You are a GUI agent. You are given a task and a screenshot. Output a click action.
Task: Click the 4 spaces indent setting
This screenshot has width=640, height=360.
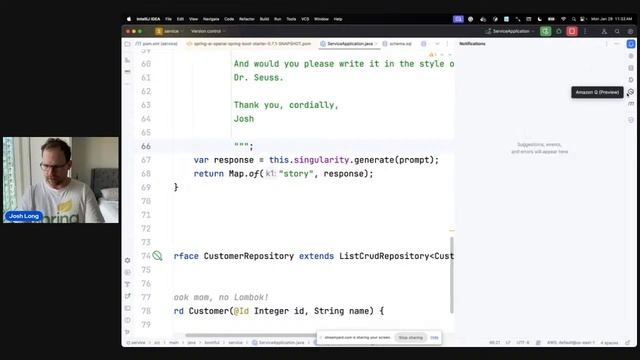click(609, 342)
